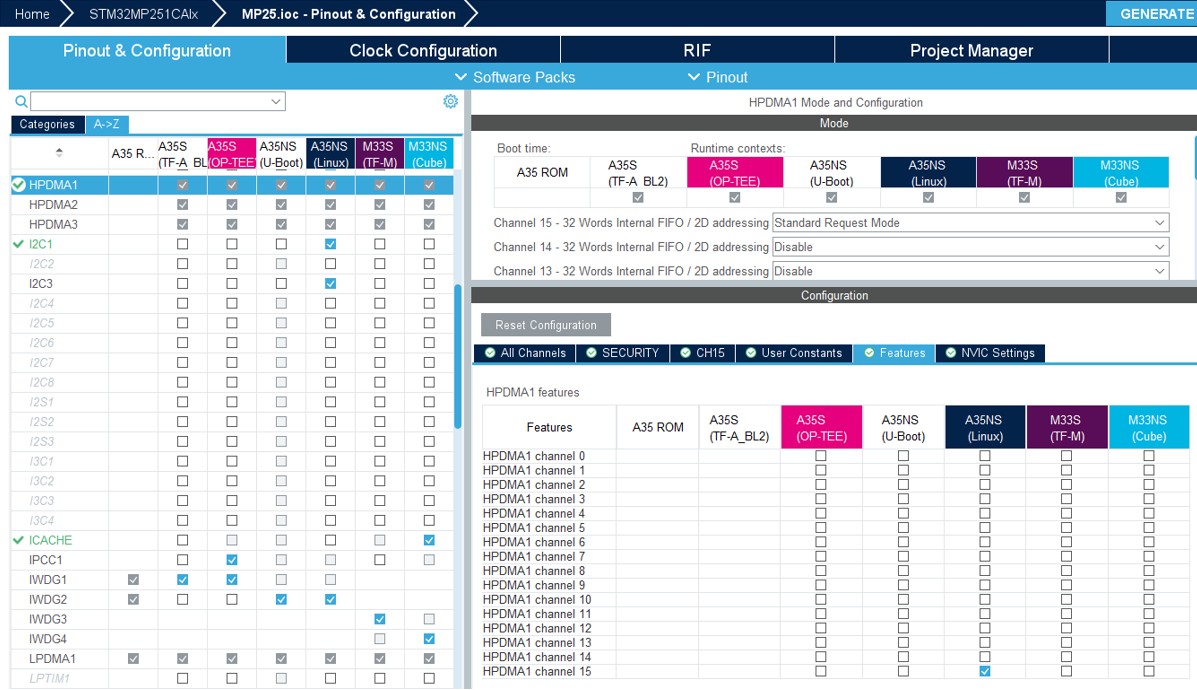Click the 'HPDMA1 features' heading text
Image resolution: width=1197 pixels, height=690 pixels.
(533, 392)
